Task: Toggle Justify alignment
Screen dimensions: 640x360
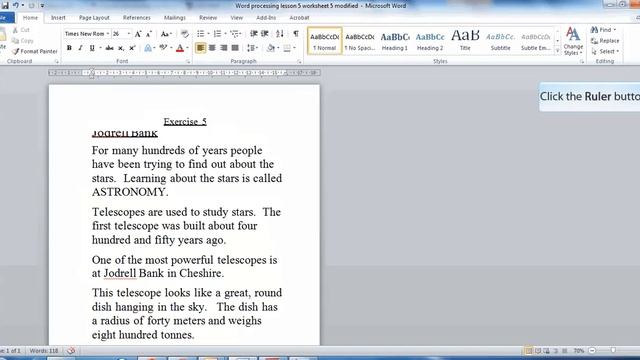Action: click(x=235, y=48)
